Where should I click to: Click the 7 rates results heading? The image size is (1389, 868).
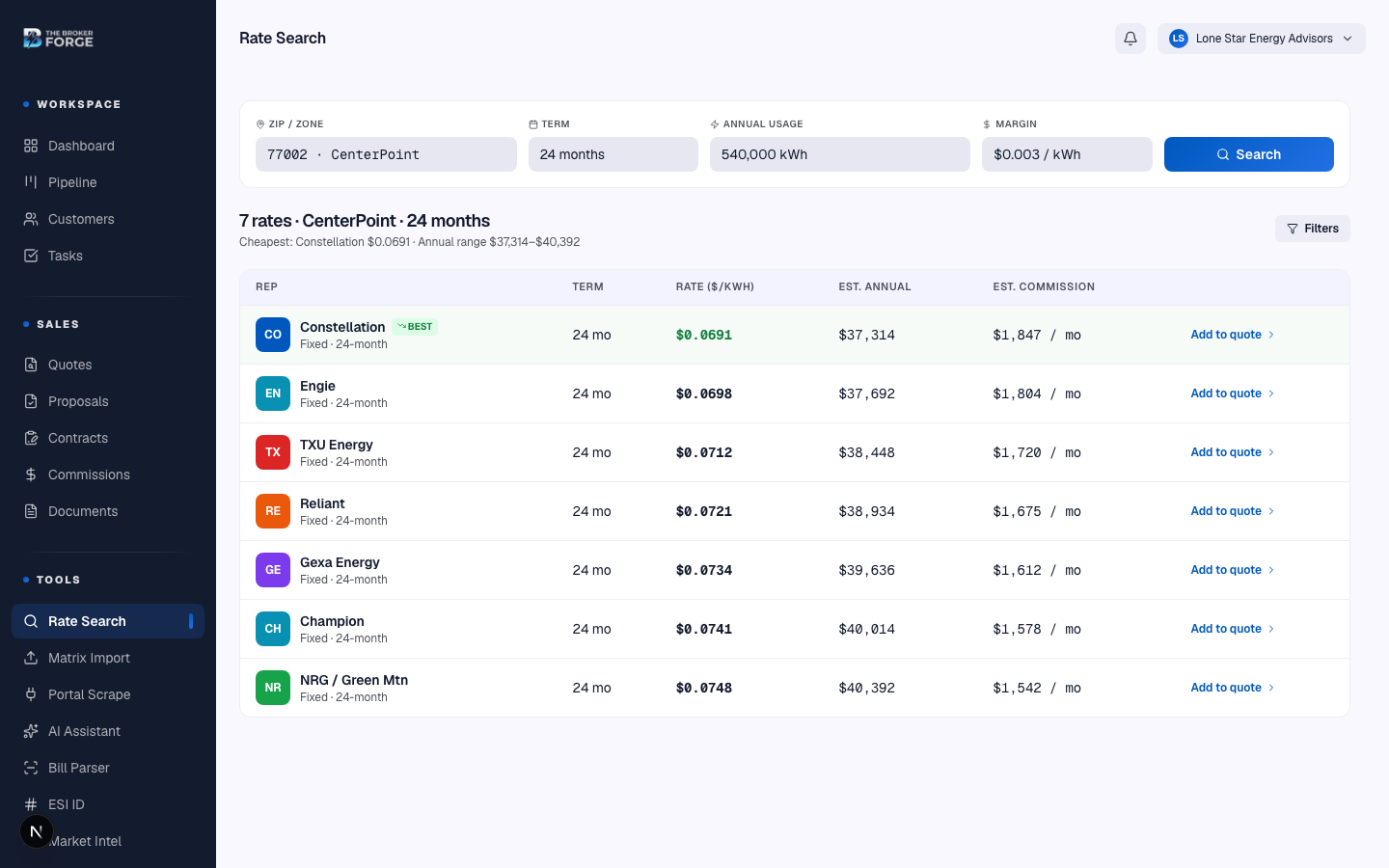pos(365,221)
